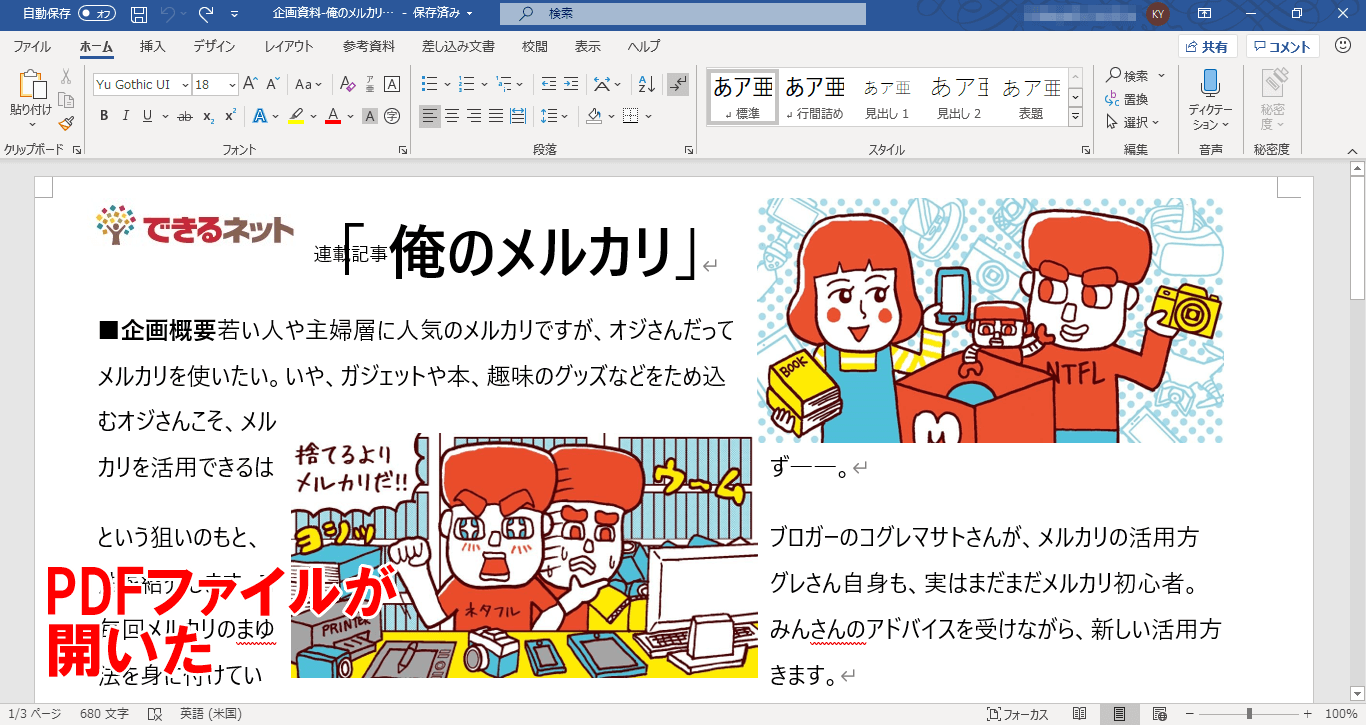1366x725 pixels.
Task: Click the Clear Formatting eraser icon
Action: (348, 84)
